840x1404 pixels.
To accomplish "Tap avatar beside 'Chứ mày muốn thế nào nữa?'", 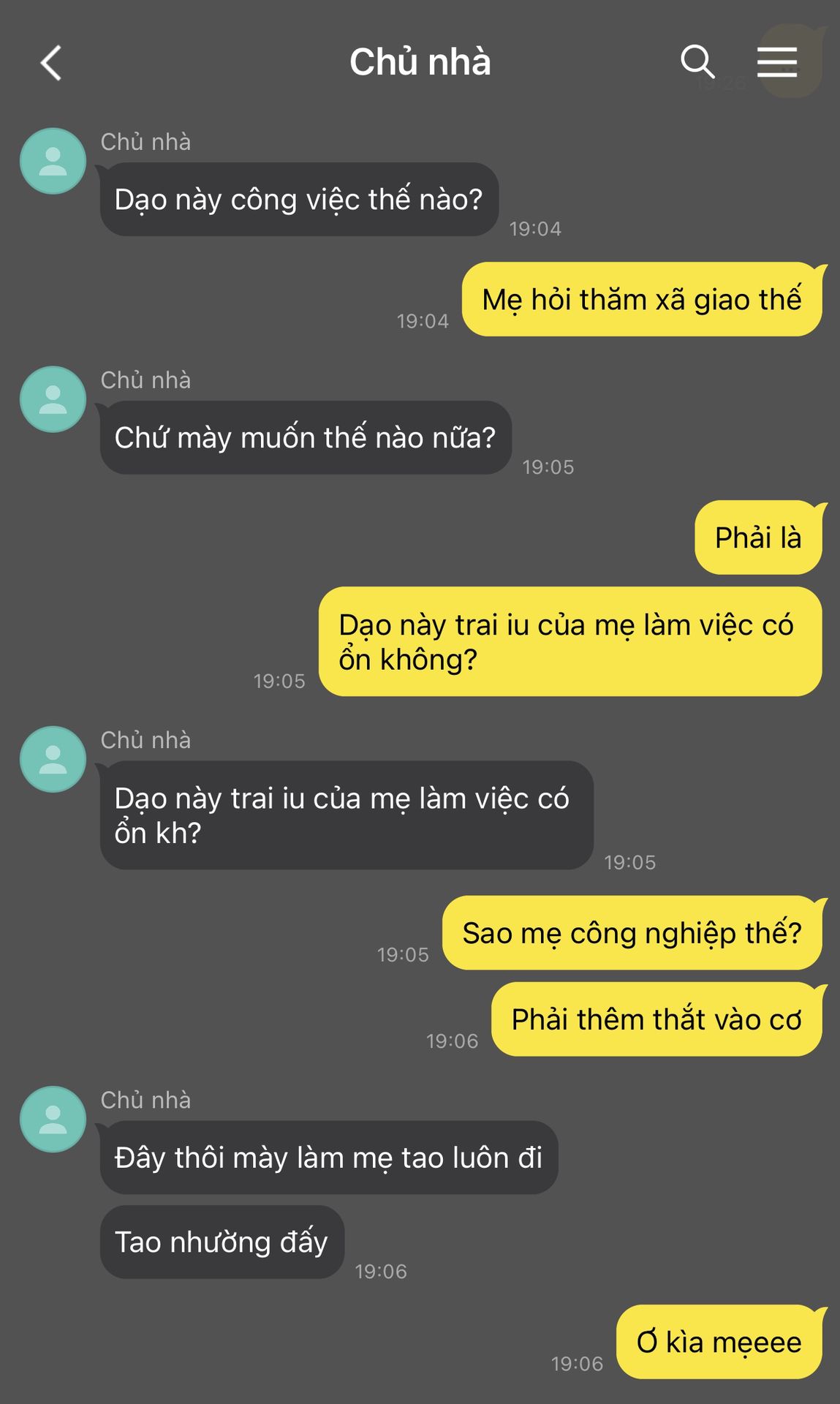I will pyautogui.click(x=53, y=399).
